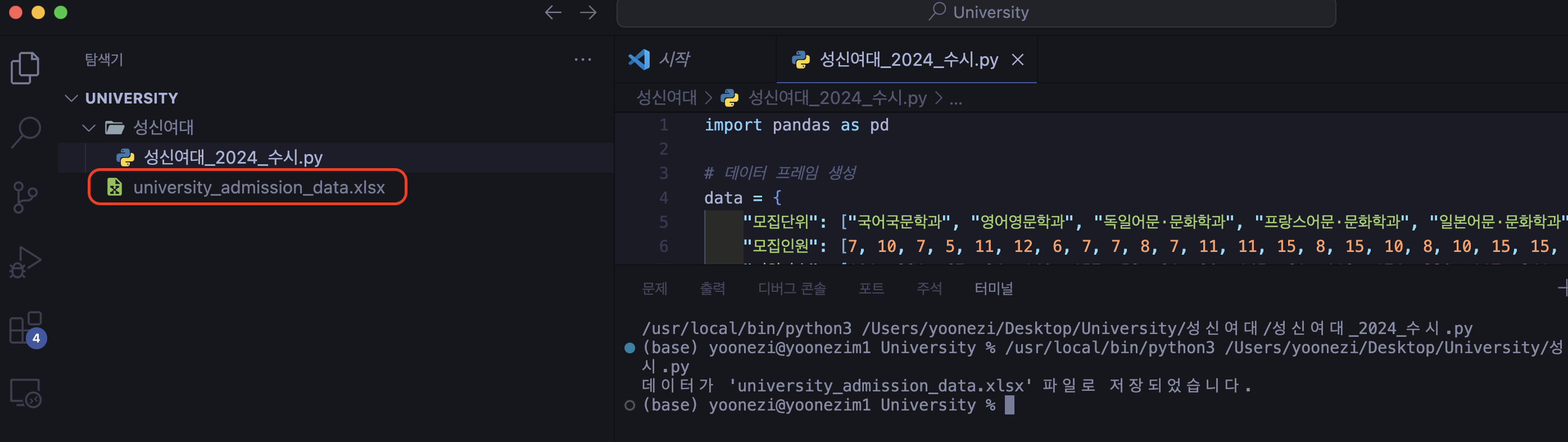Go back with the left arrow

552,12
